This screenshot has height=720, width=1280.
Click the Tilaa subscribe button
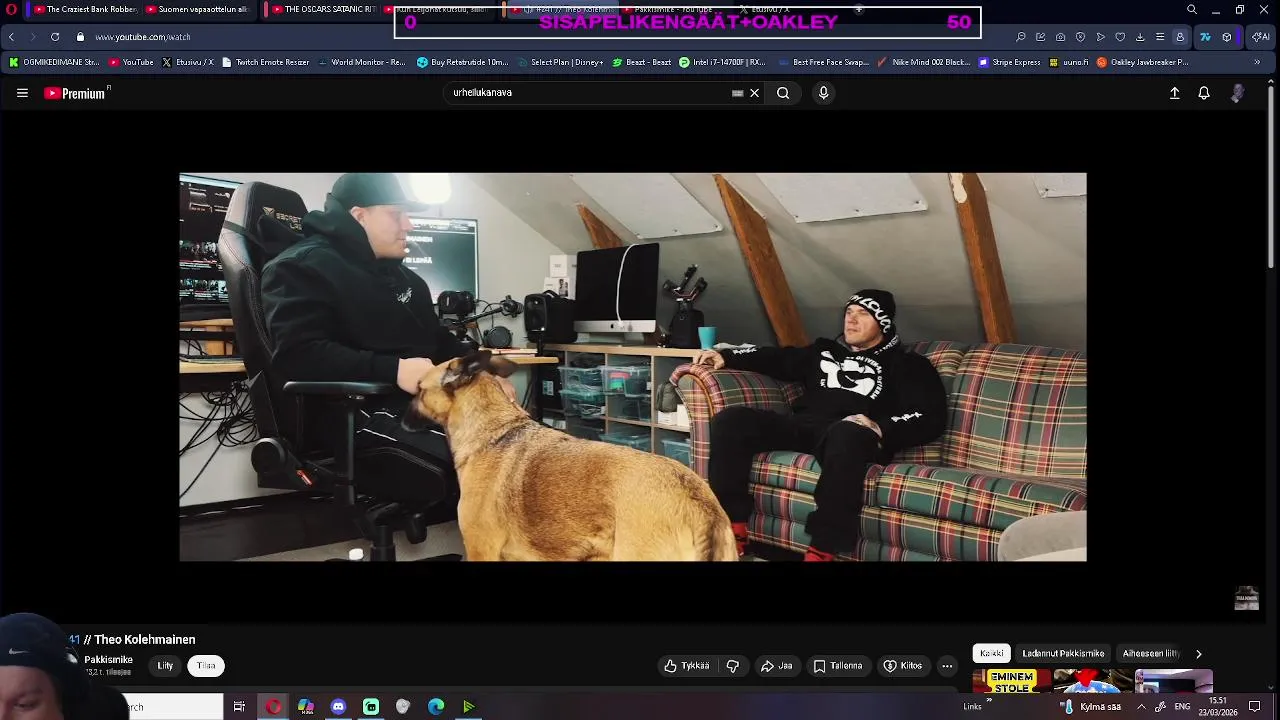(x=206, y=666)
